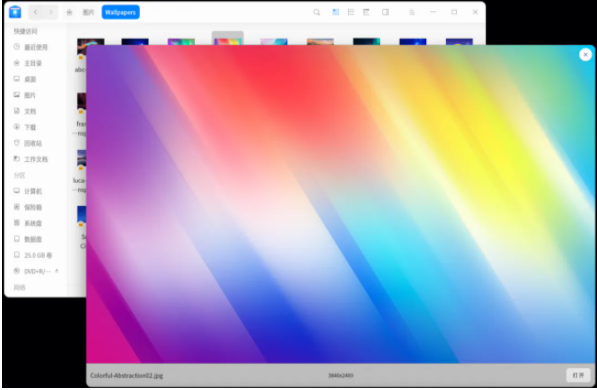597x390 pixels.
Task: Select the Wallpapers breadcrumb segment
Action: (120, 12)
